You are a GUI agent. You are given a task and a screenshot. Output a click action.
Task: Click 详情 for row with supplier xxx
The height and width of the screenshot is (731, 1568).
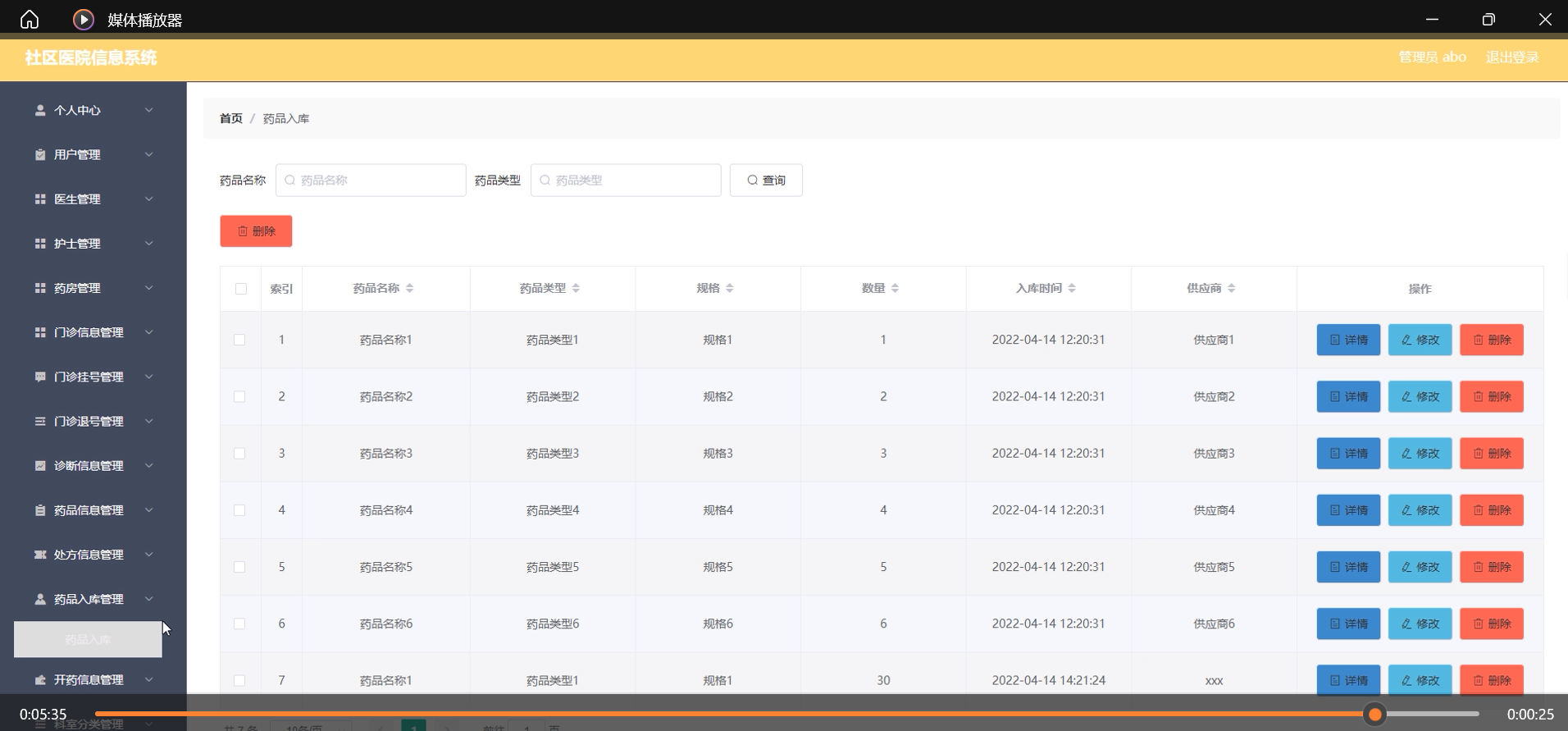[1348, 680]
